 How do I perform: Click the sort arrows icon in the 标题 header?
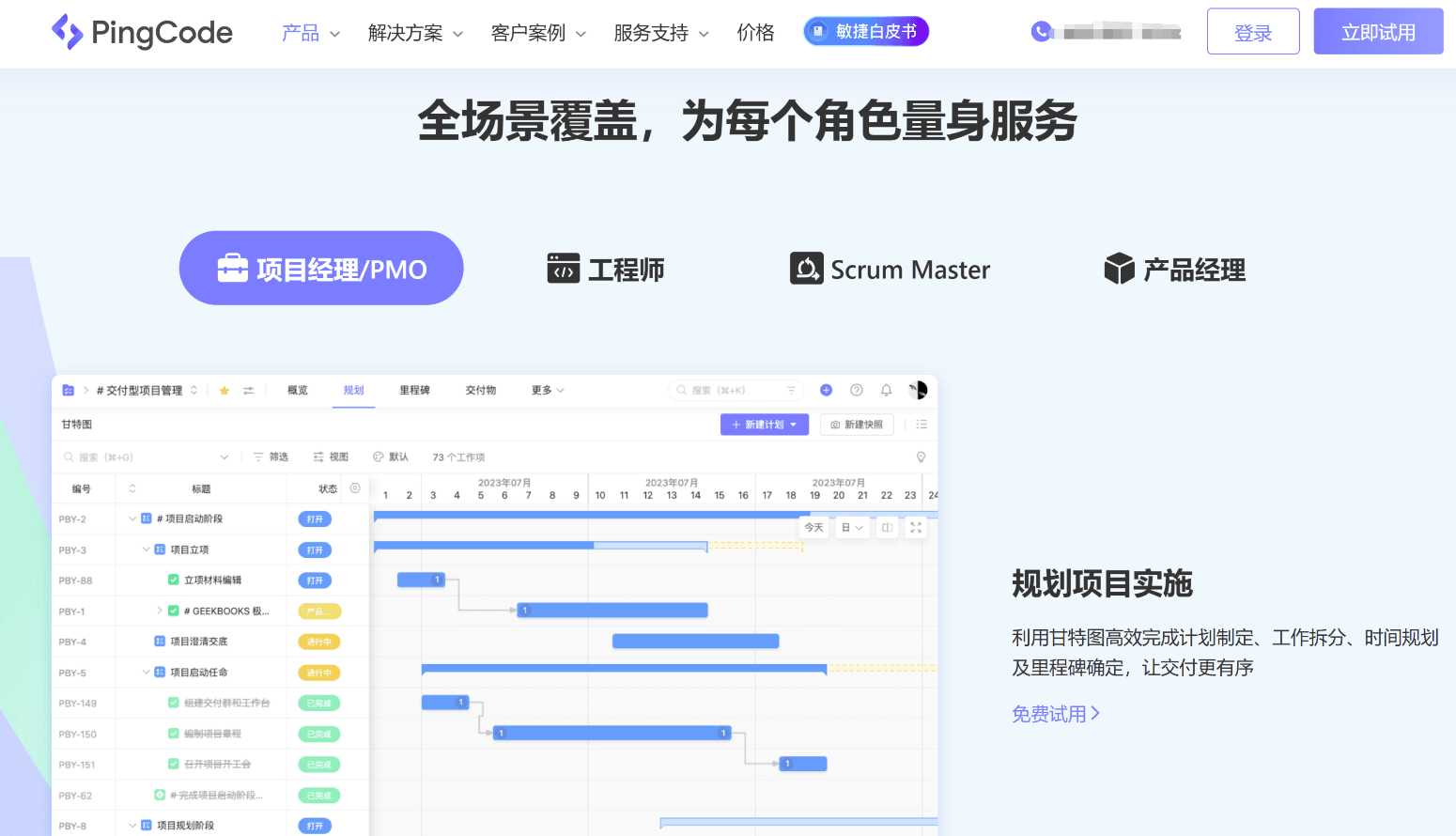tap(132, 488)
